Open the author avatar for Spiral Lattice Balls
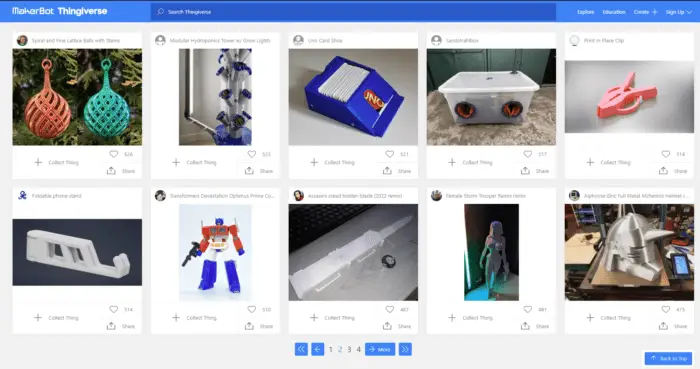This screenshot has height=369, width=700. (x=22, y=41)
